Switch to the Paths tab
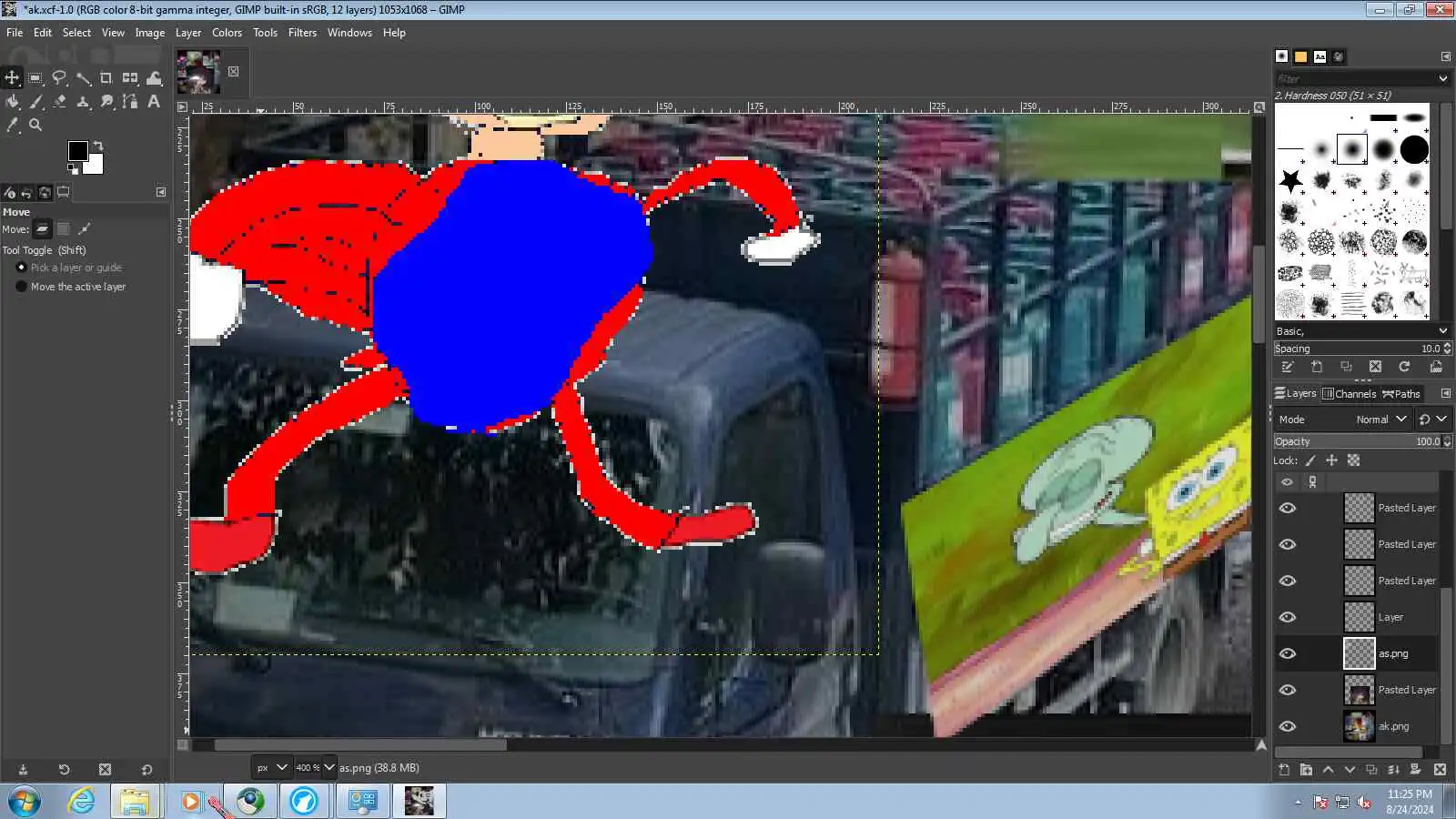The width and height of the screenshot is (1456, 819). click(x=1401, y=394)
